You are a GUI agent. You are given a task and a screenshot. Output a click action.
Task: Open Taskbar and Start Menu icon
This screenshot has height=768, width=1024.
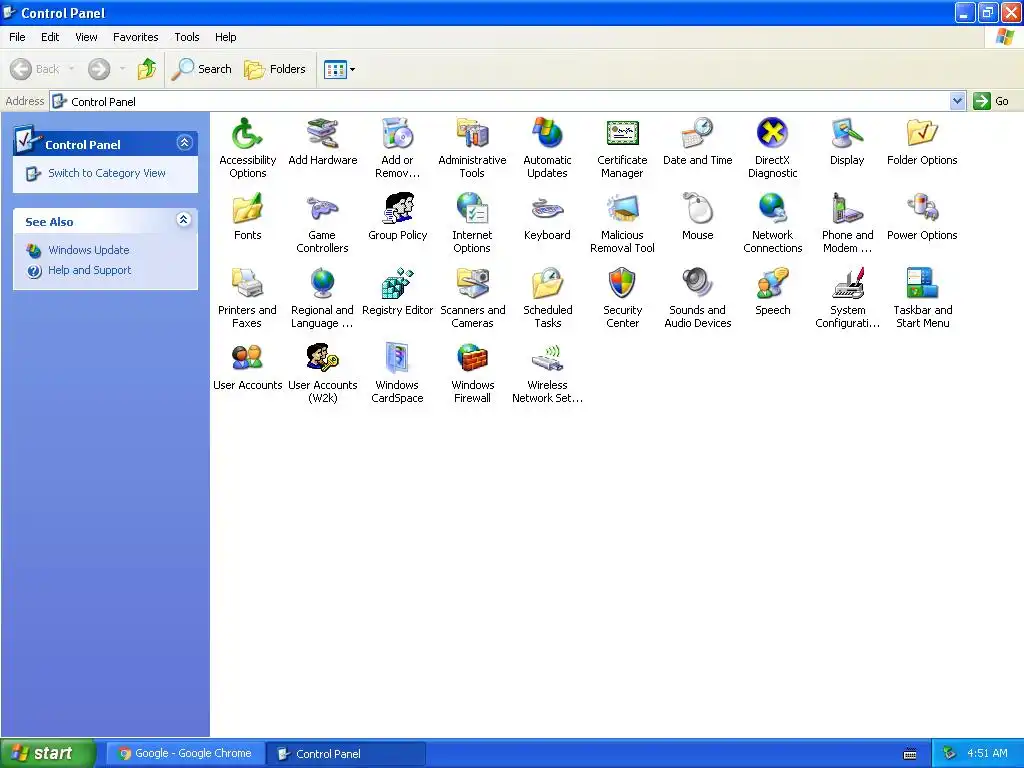coord(922,283)
